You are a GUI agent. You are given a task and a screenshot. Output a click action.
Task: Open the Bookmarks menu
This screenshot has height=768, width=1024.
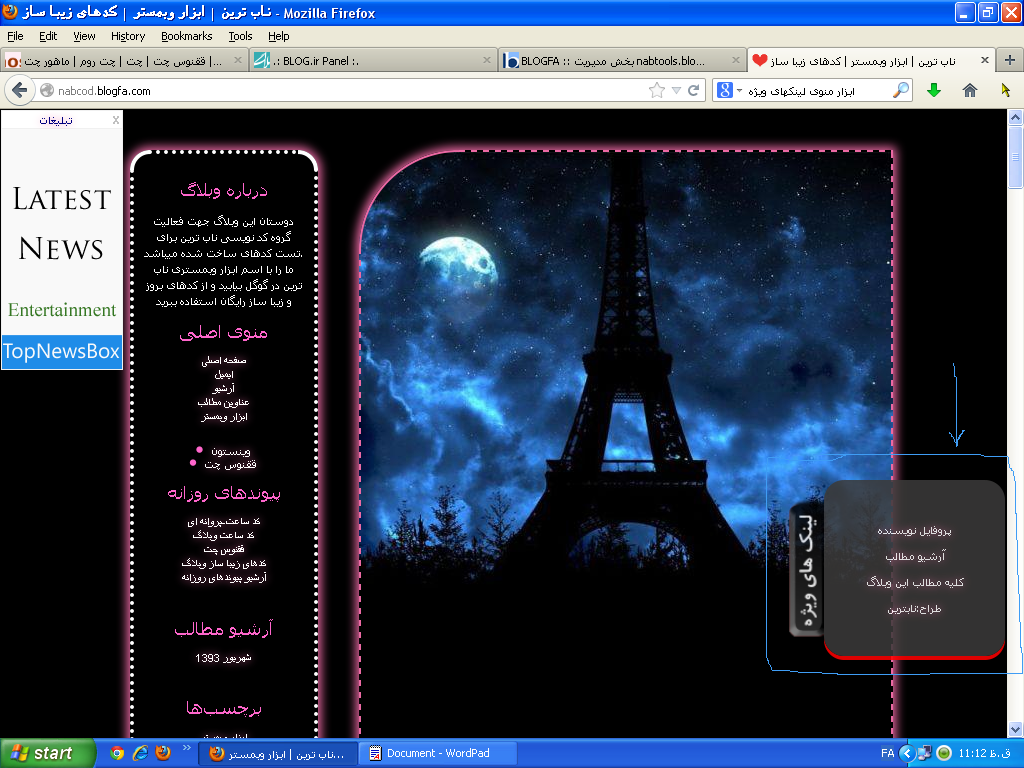(x=186, y=36)
